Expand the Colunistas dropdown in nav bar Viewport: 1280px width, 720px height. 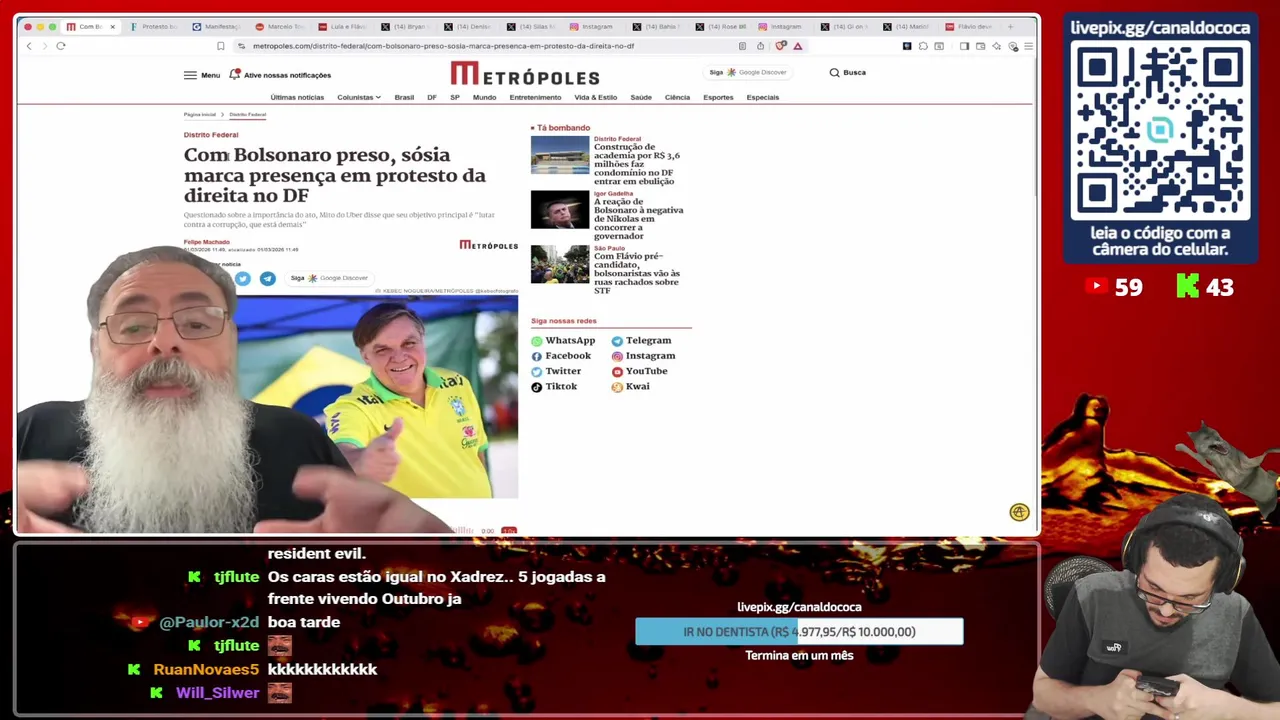[x=358, y=97]
